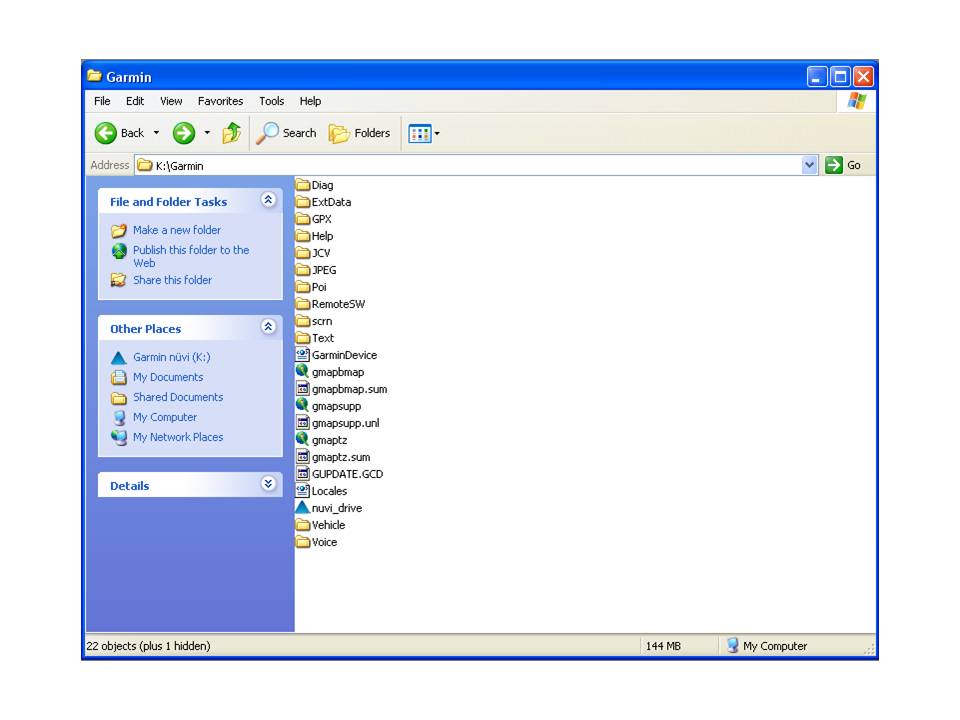Open the Back button history dropdown
Image resolution: width=960 pixels, height=720 pixels.
(157, 133)
